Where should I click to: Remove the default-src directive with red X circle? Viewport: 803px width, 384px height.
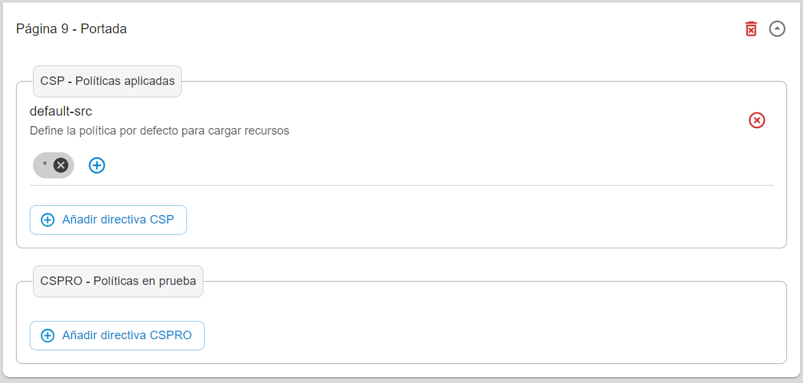757,120
